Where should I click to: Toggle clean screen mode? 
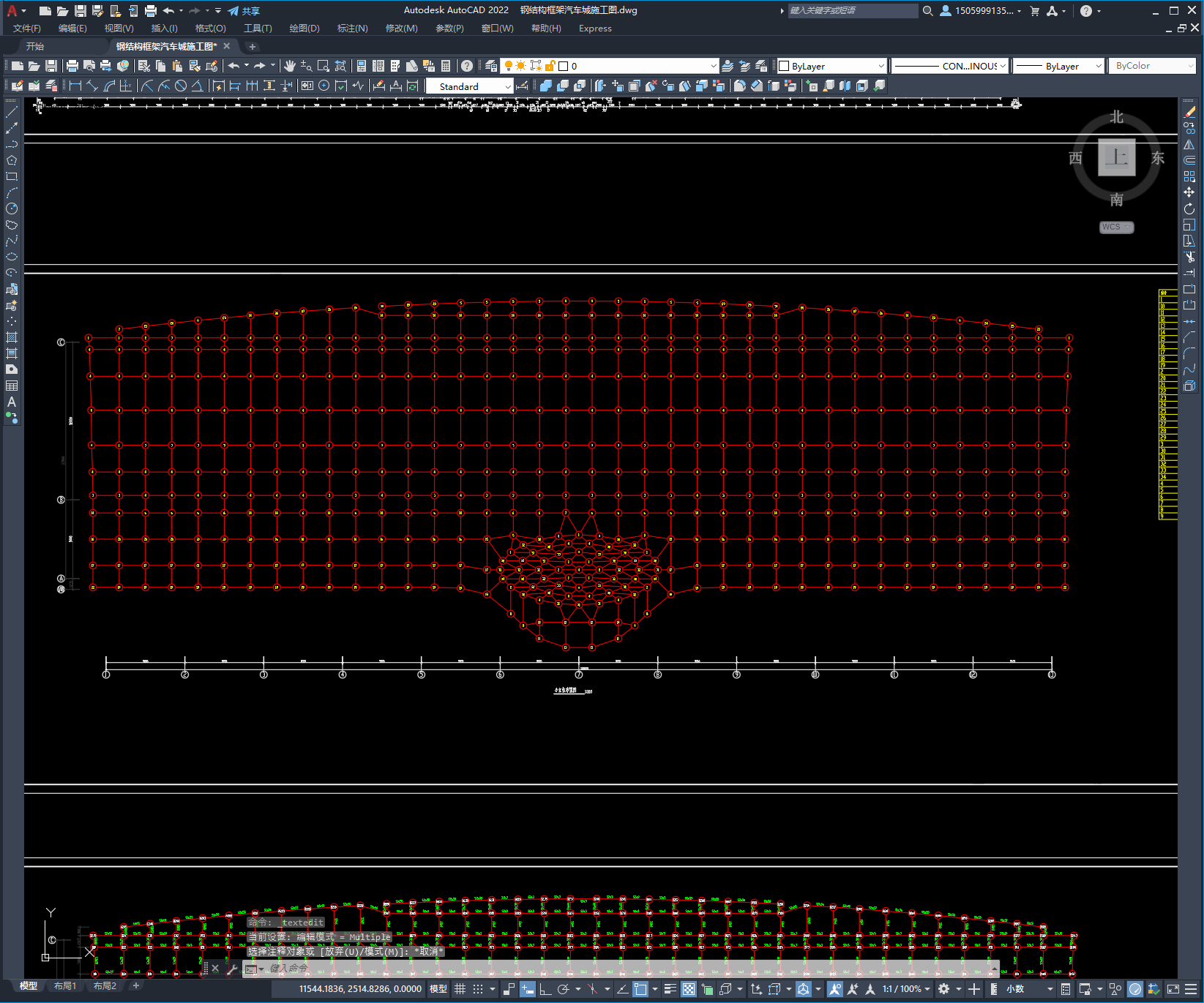1173,989
